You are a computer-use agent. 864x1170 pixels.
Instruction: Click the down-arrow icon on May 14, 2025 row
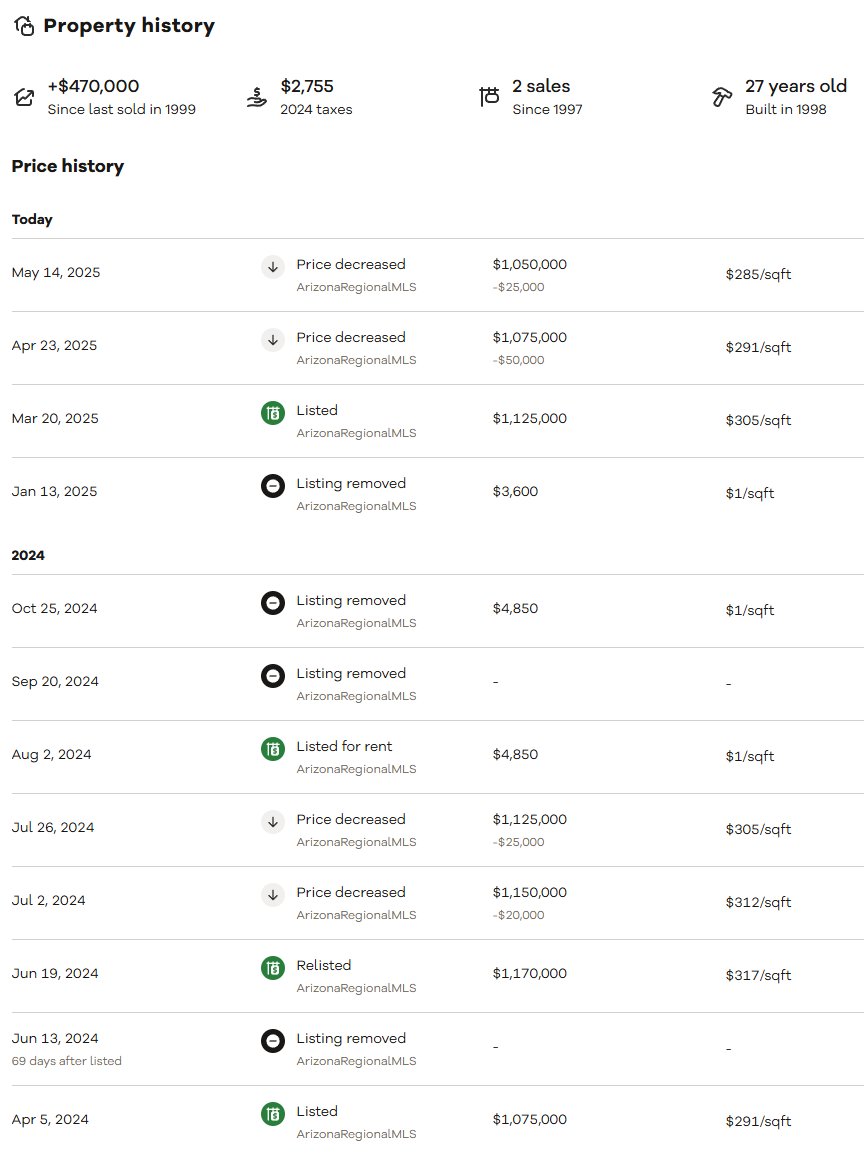(273, 266)
